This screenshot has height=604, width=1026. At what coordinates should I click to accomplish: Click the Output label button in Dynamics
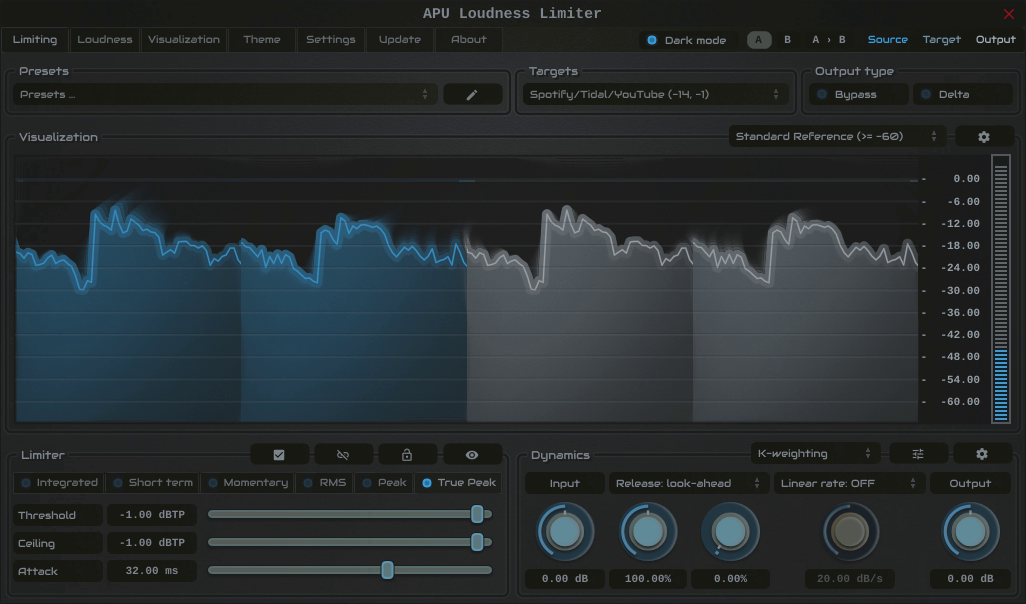tap(970, 484)
